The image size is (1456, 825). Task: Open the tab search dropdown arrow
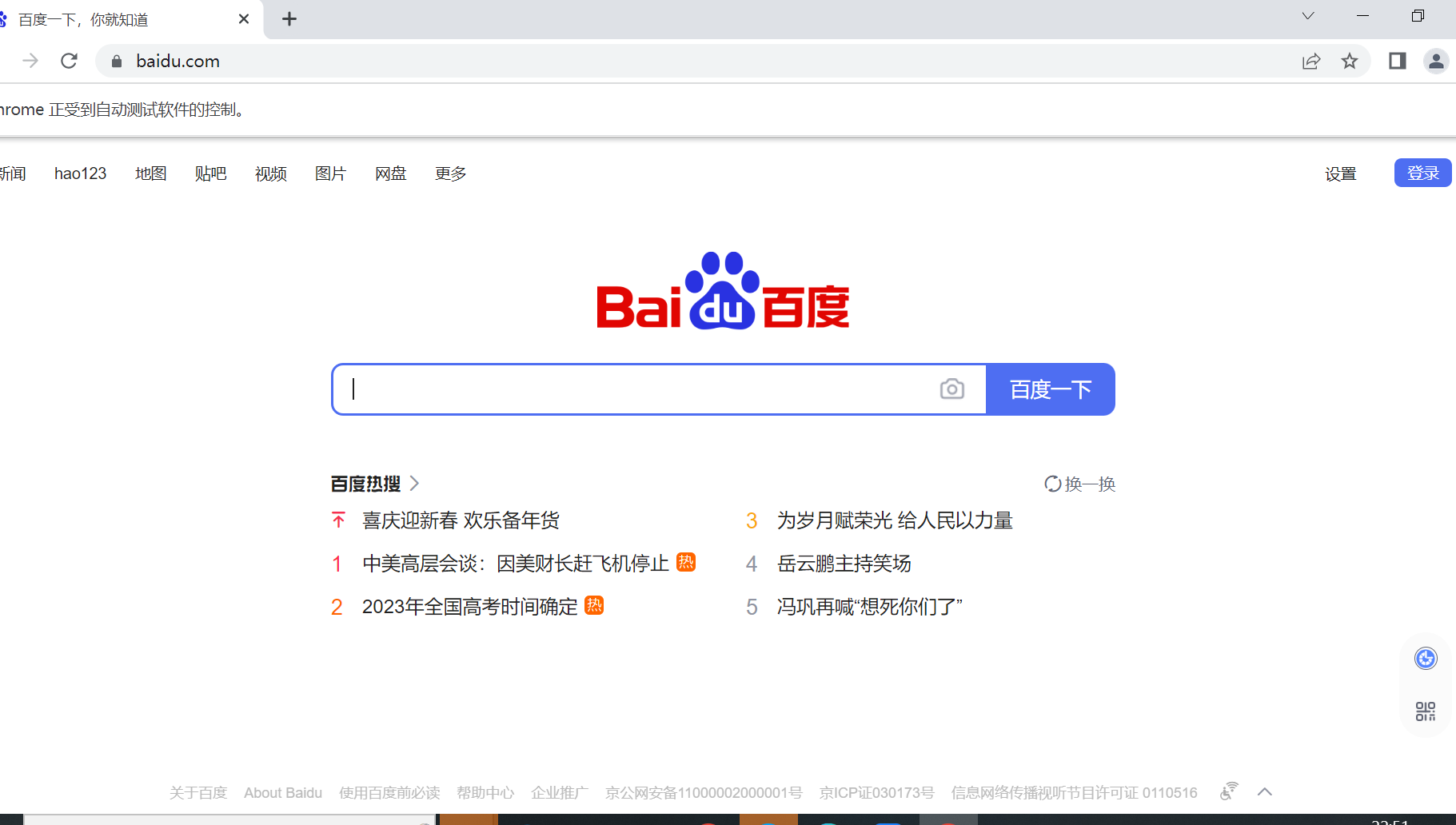[x=1308, y=16]
